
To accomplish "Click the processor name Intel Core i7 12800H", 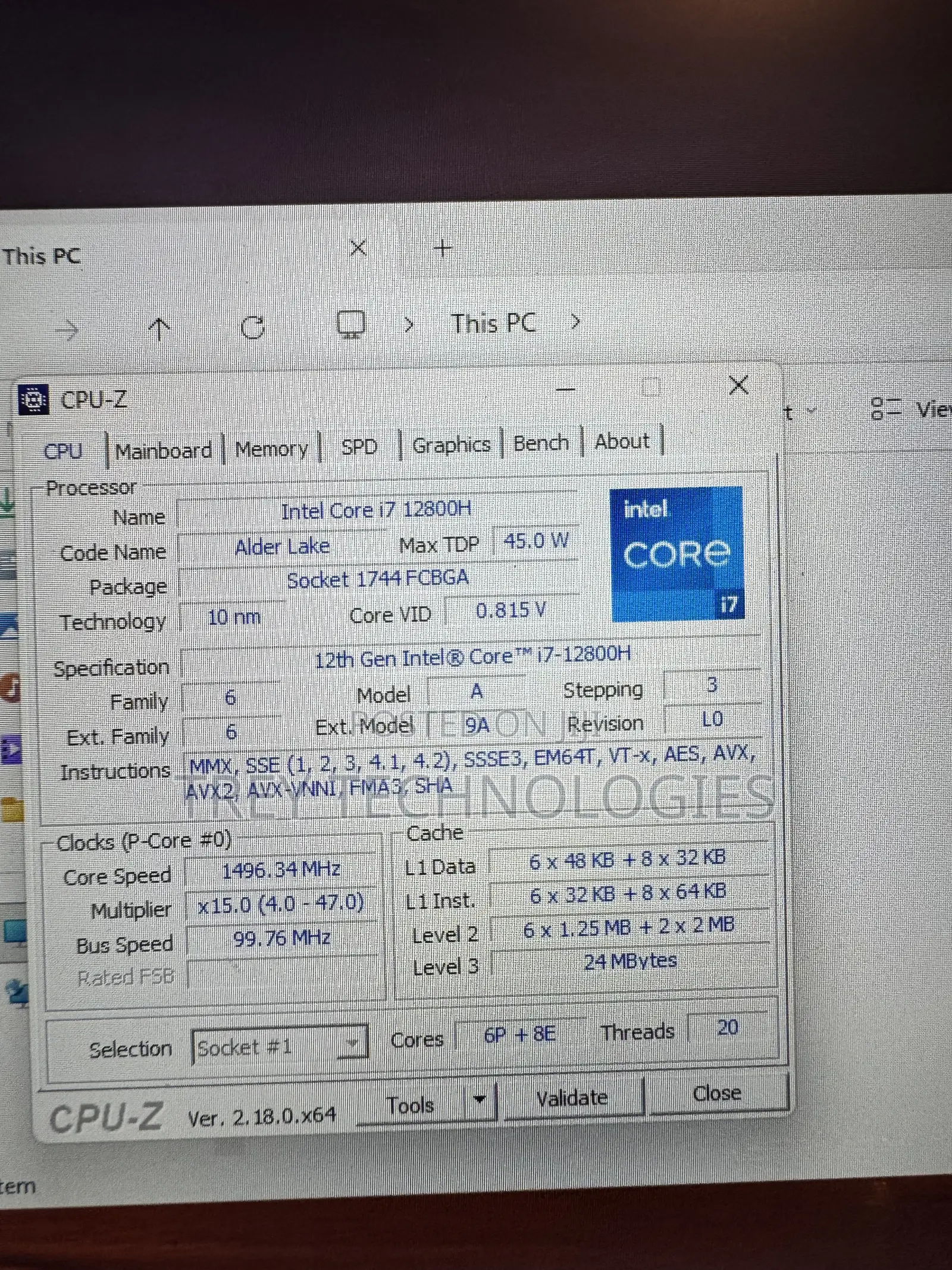I will click(376, 510).
